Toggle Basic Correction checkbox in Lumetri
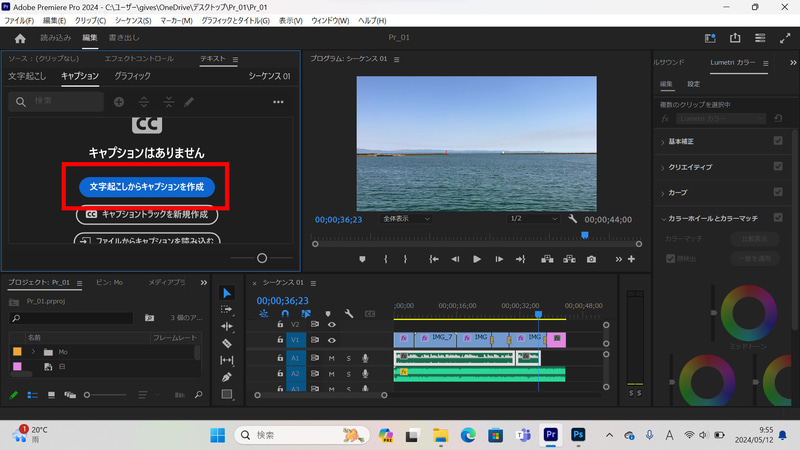Screen dimensions: 800x450 pos(778,141)
